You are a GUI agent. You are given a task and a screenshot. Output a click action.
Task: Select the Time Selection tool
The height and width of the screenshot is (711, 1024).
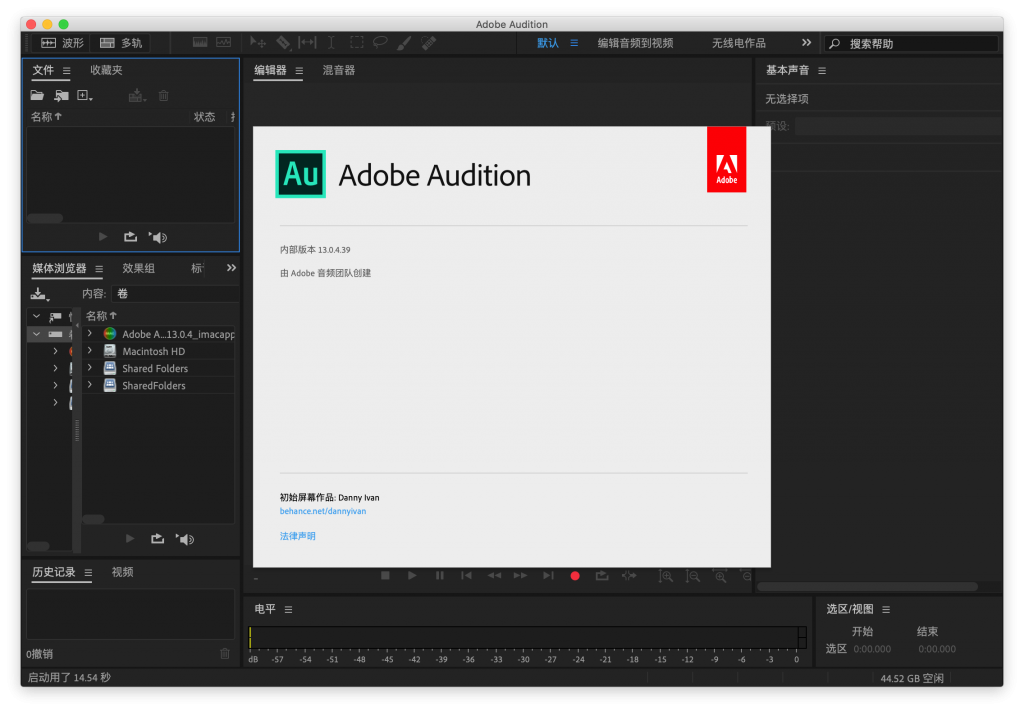point(331,43)
